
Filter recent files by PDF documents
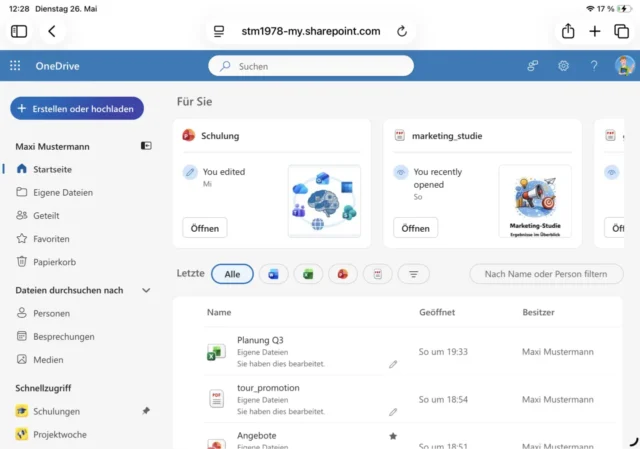(378, 274)
